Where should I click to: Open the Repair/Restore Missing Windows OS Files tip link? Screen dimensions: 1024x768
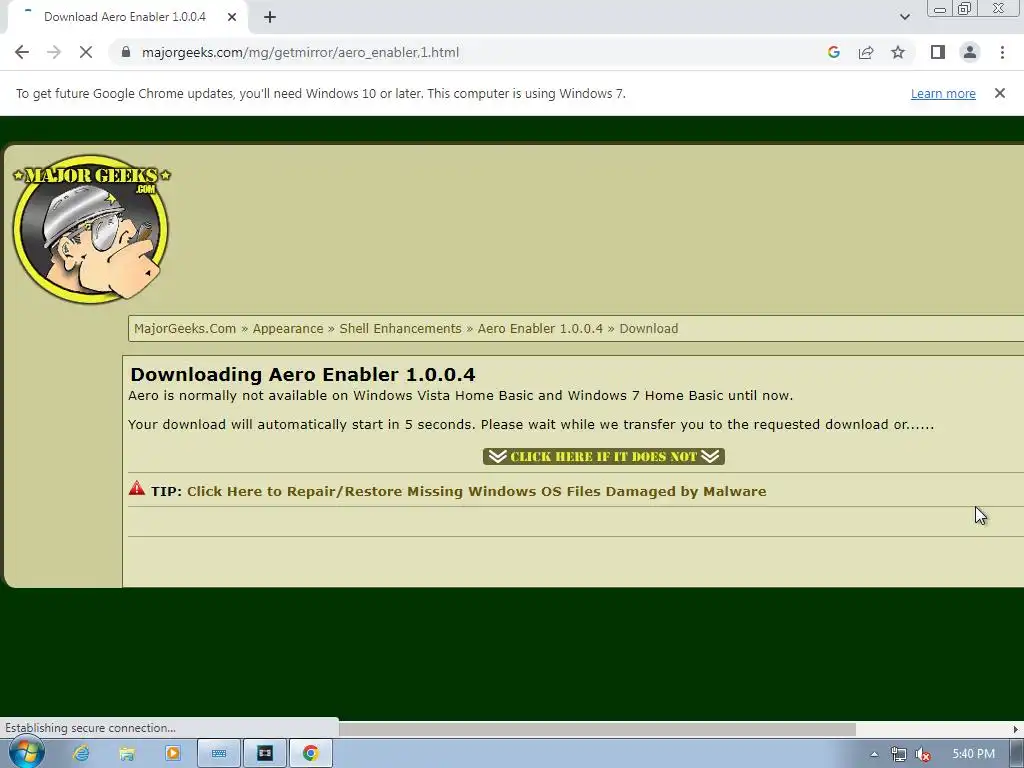pyautogui.click(x=477, y=491)
